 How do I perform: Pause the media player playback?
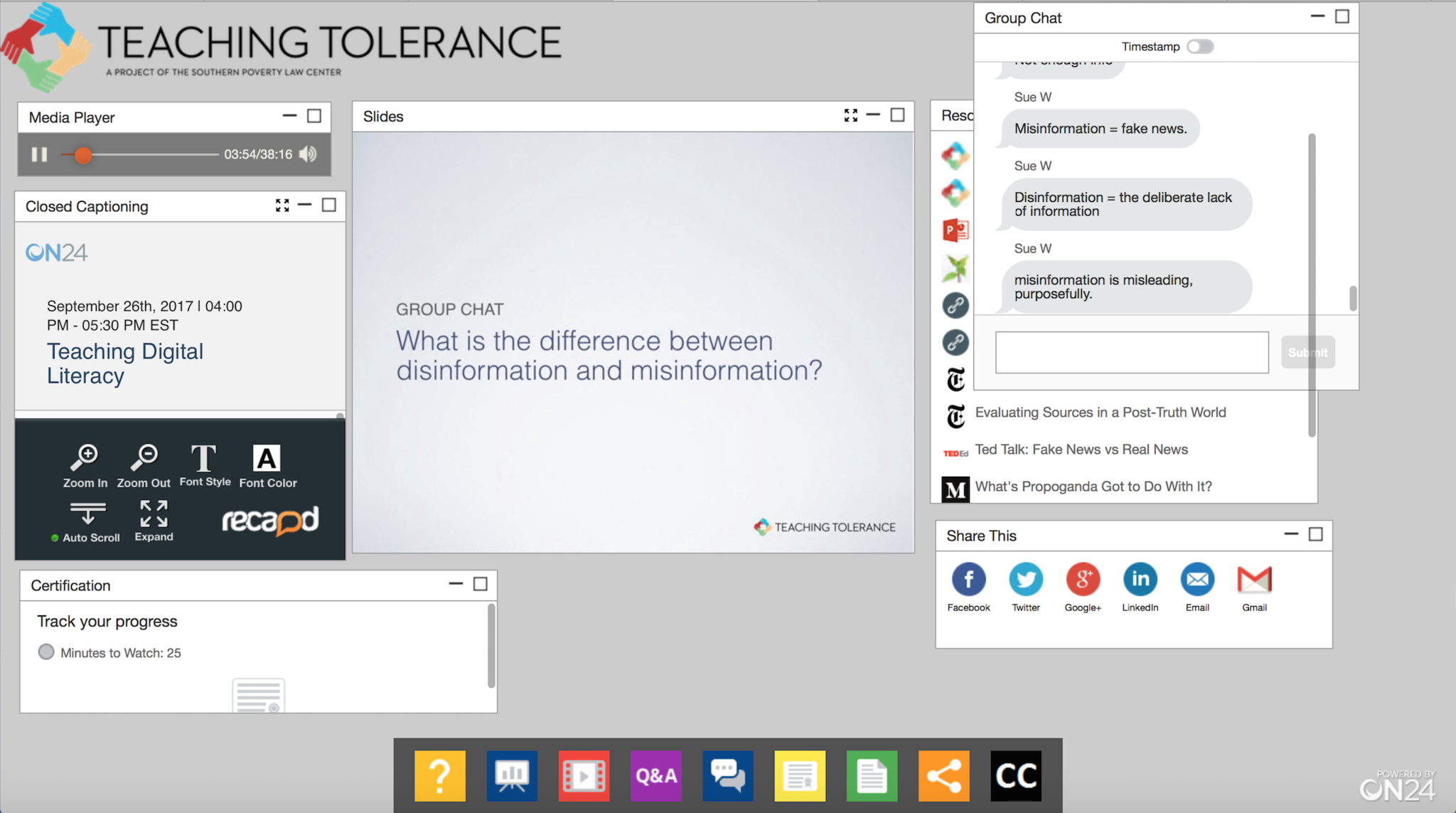[x=39, y=154]
